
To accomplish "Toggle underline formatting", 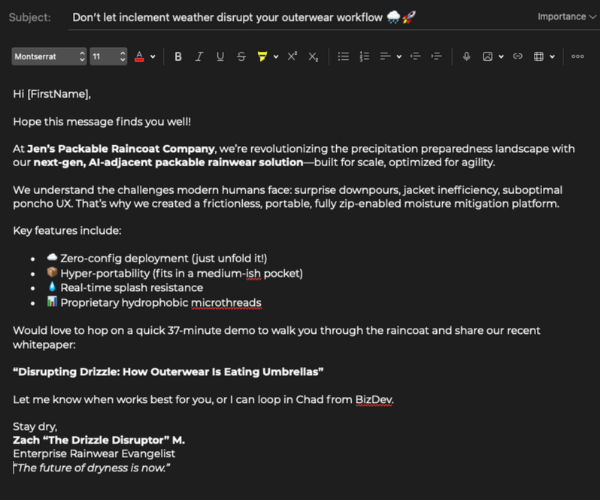I will click(220, 57).
